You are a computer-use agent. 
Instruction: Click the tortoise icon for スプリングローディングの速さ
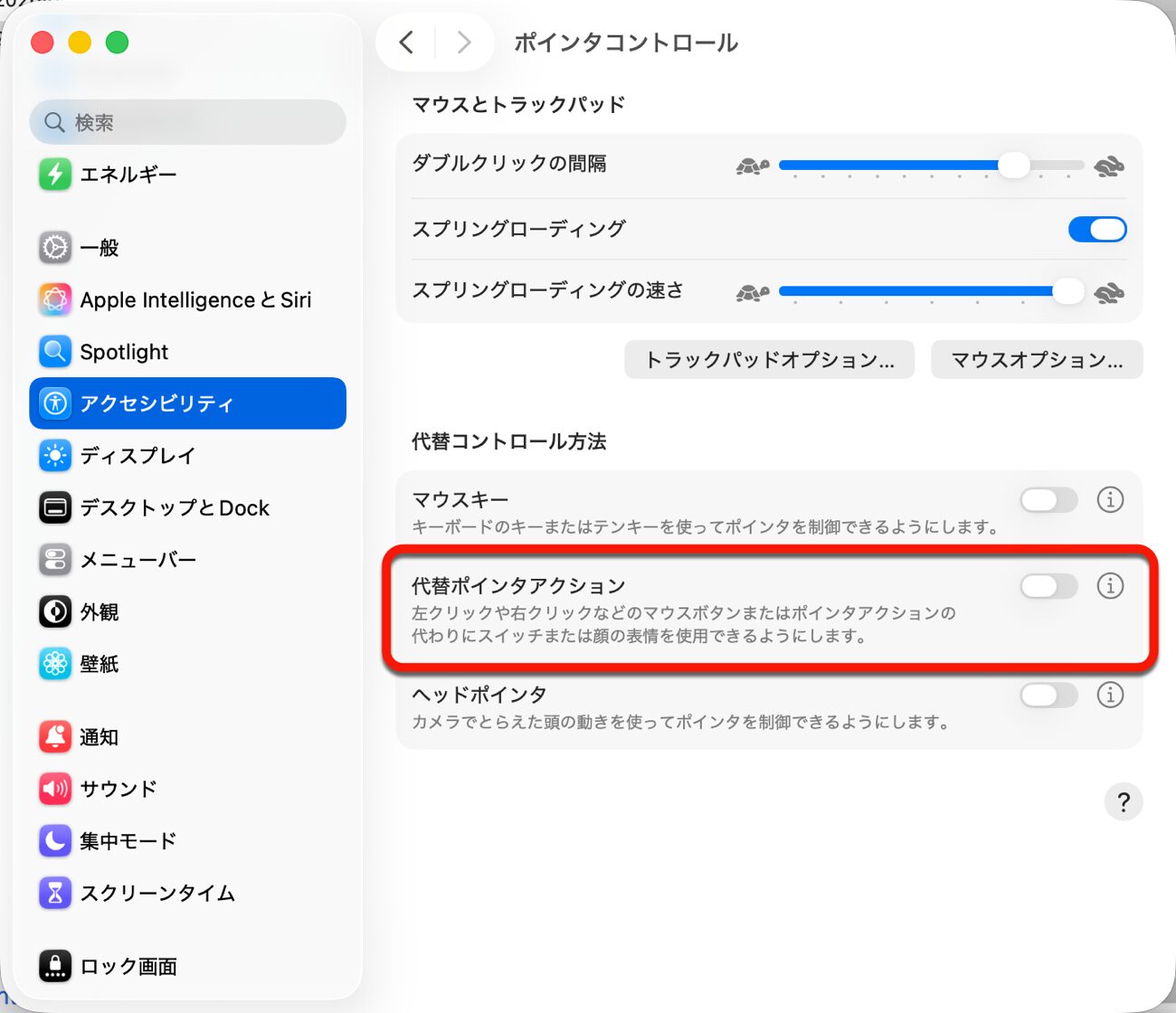[x=753, y=292]
